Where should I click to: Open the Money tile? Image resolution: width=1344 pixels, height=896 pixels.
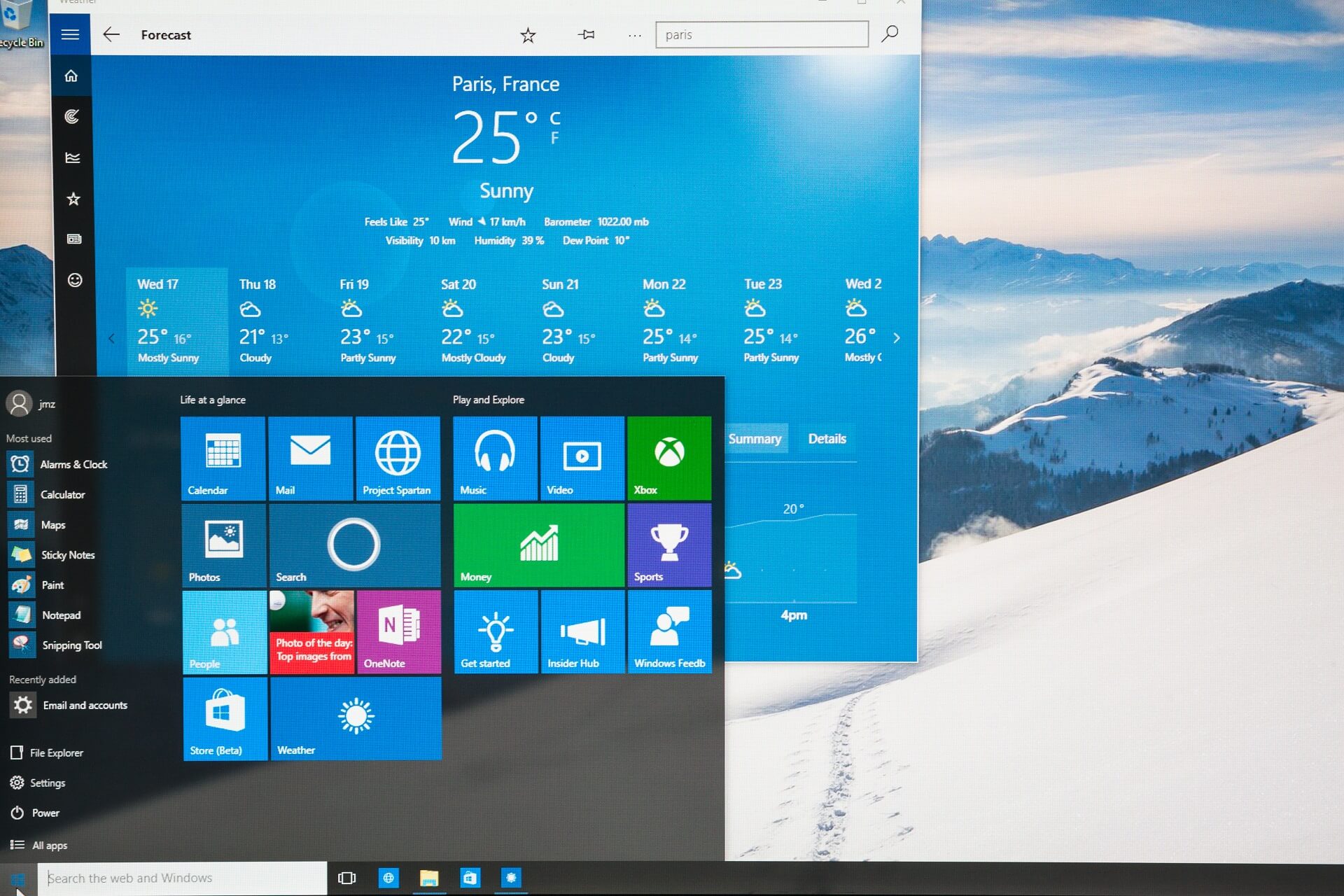(x=539, y=545)
